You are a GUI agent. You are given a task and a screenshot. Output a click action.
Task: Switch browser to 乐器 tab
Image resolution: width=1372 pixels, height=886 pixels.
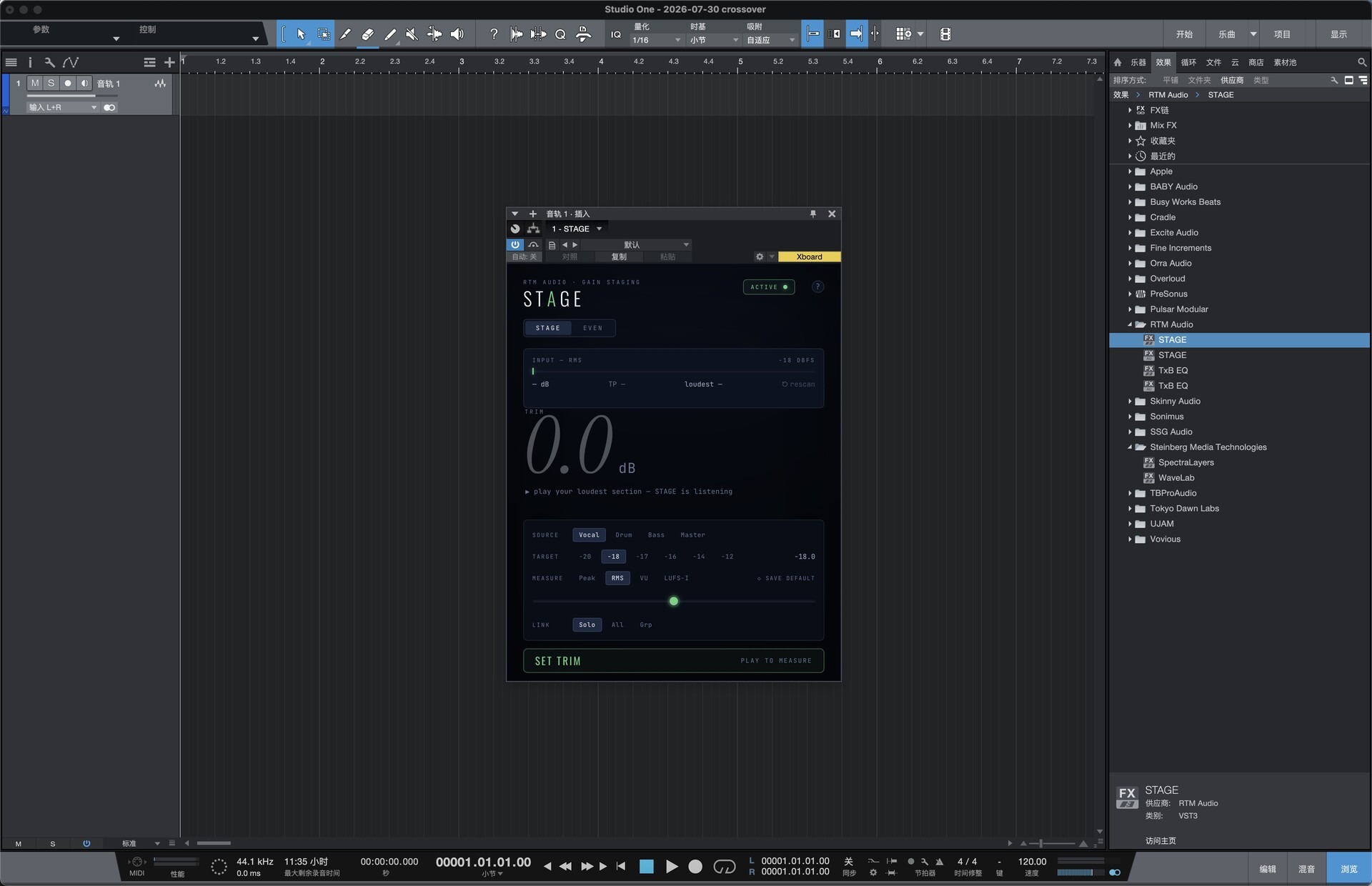pos(1138,62)
